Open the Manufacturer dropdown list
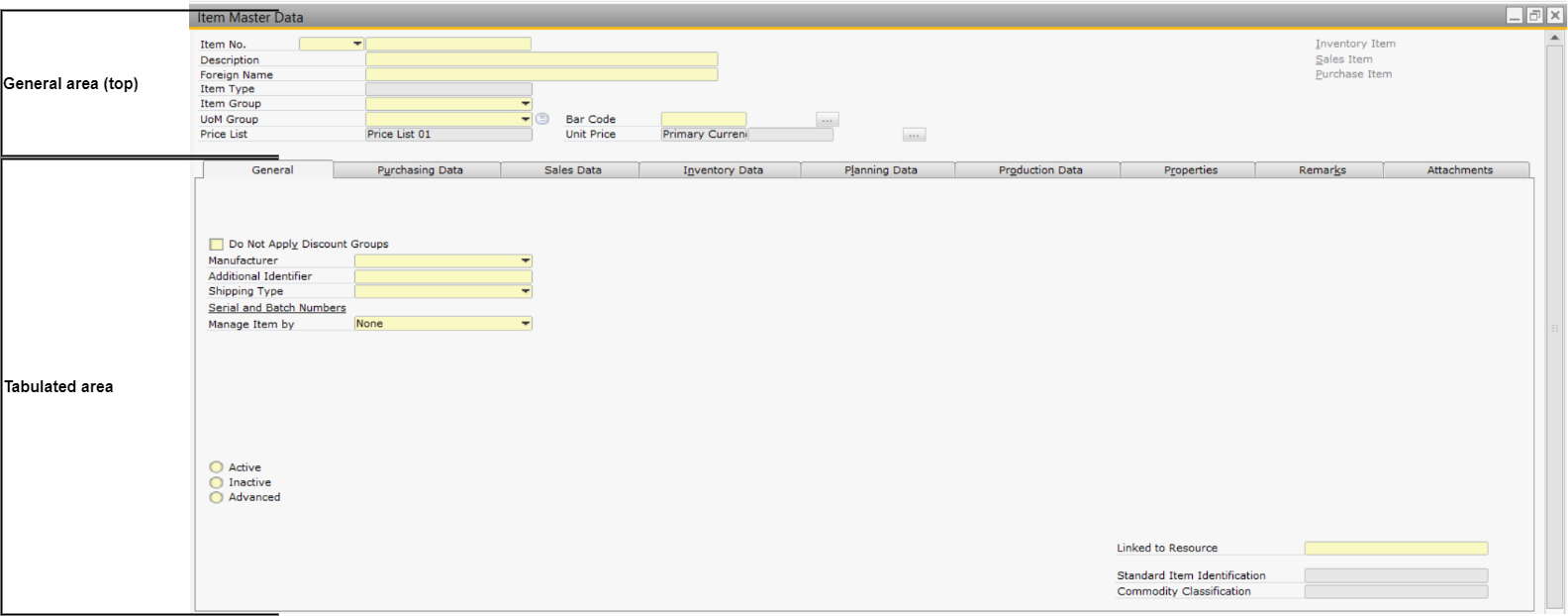1568x616 pixels. pyautogui.click(x=526, y=261)
